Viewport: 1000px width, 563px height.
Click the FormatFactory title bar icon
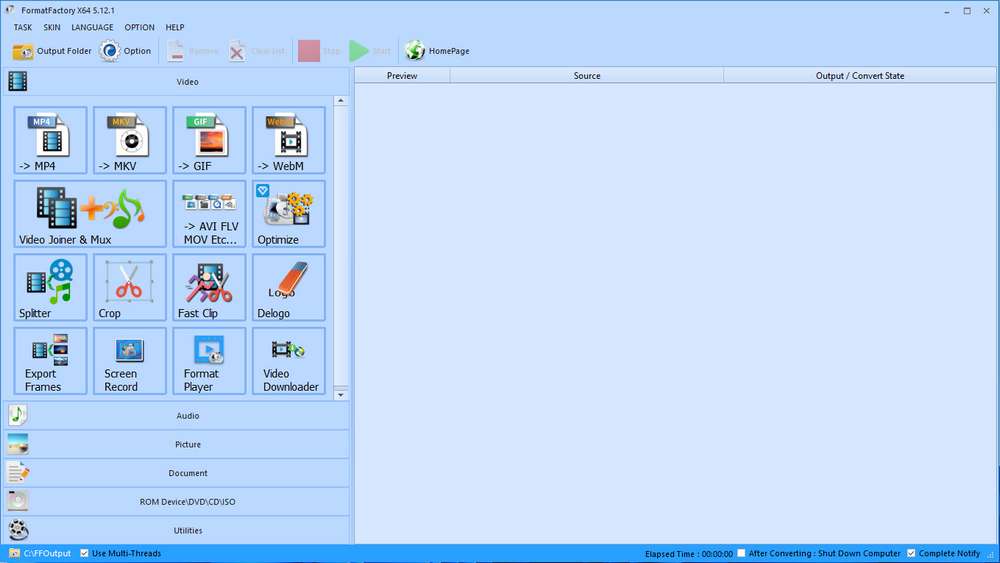tap(10, 10)
